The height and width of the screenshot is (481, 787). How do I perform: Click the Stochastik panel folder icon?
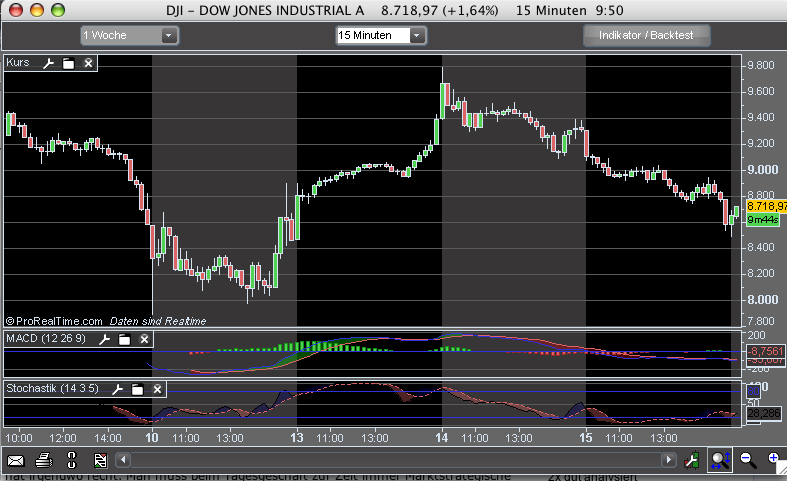click(x=138, y=389)
